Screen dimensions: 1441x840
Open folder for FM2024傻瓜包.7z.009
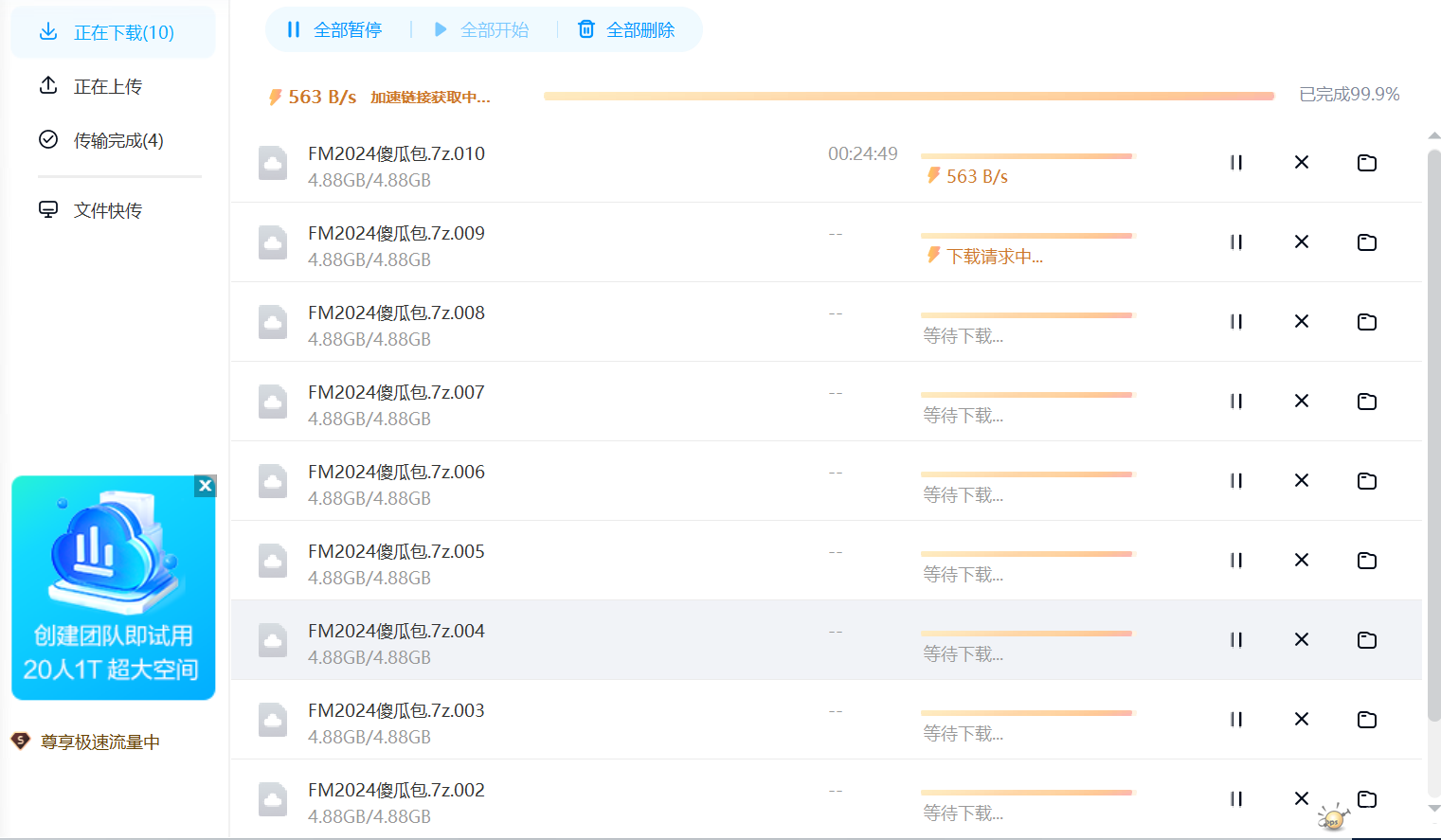(1366, 242)
